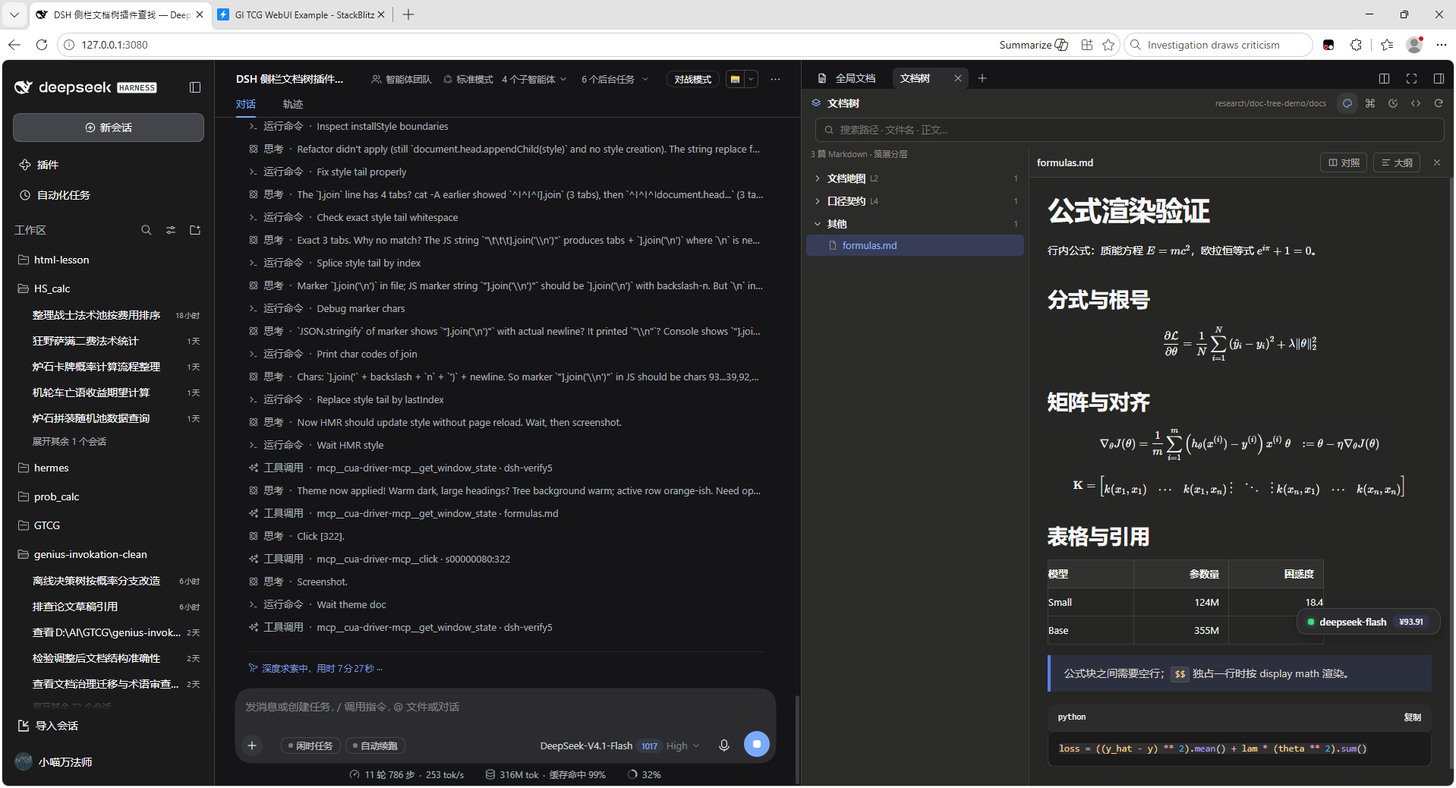The height and width of the screenshot is (788, 1456).
Task: Add attachment with plus button in composer
Action: click(x=252, y=745)
